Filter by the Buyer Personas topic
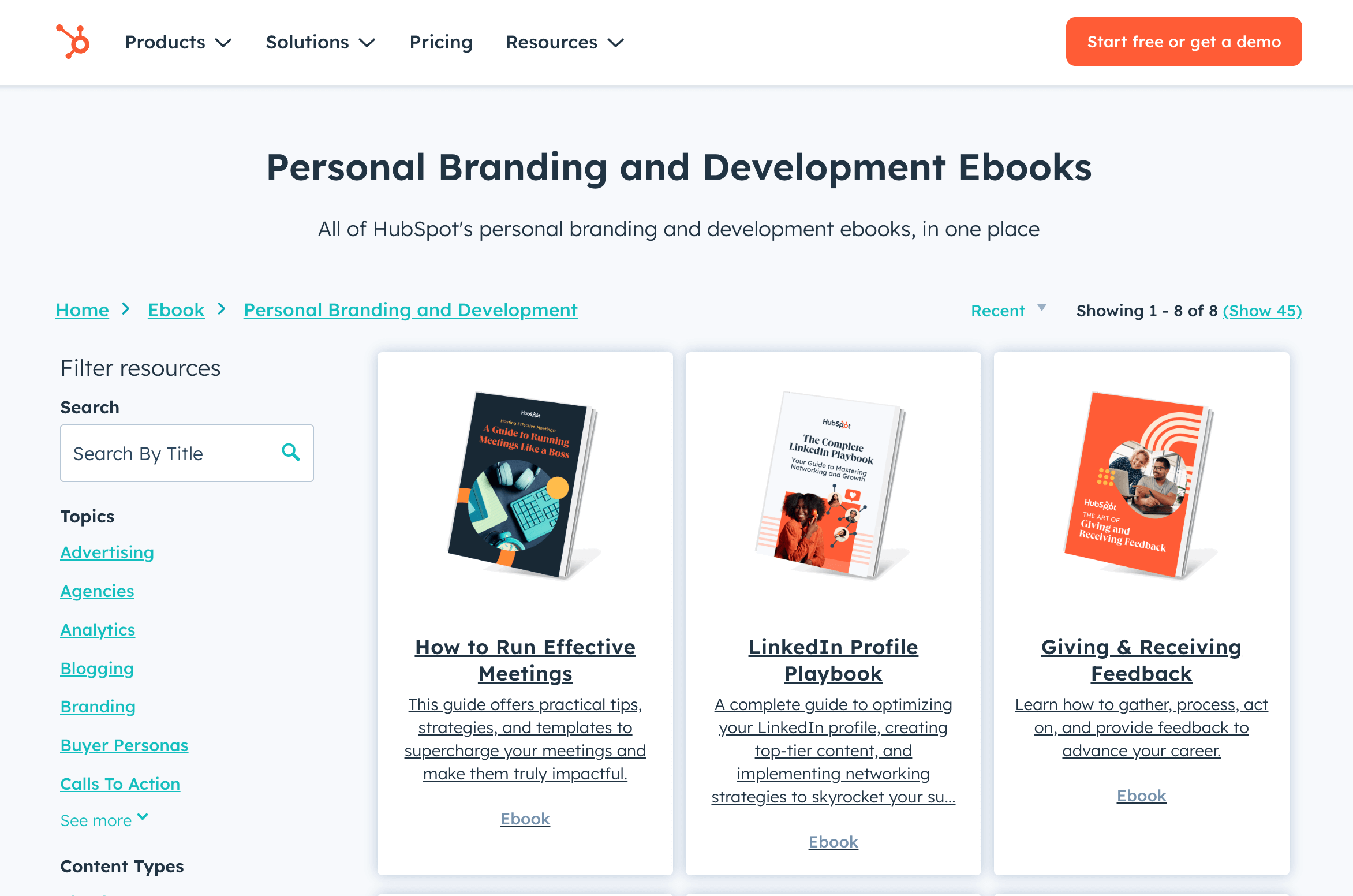1353x896 pixels. pos(125,745)
